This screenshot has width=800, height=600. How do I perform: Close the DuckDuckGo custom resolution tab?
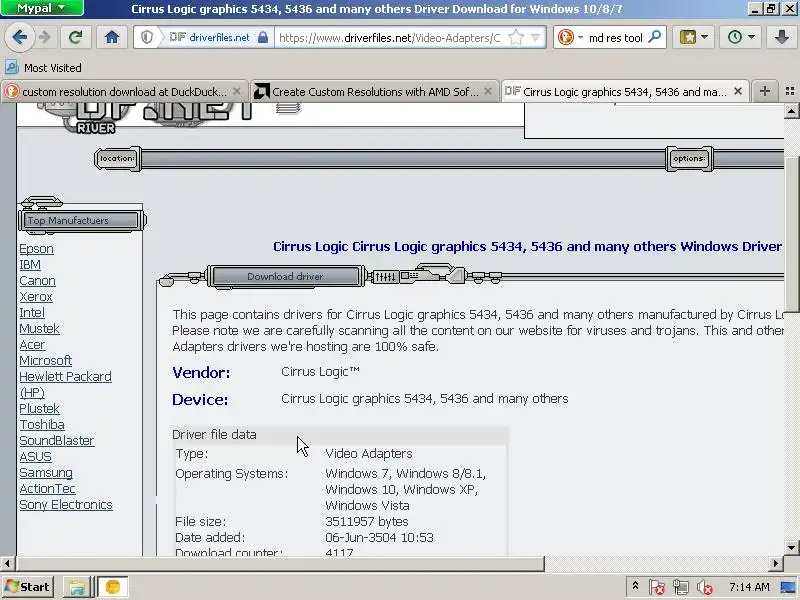tap(237, 91)
